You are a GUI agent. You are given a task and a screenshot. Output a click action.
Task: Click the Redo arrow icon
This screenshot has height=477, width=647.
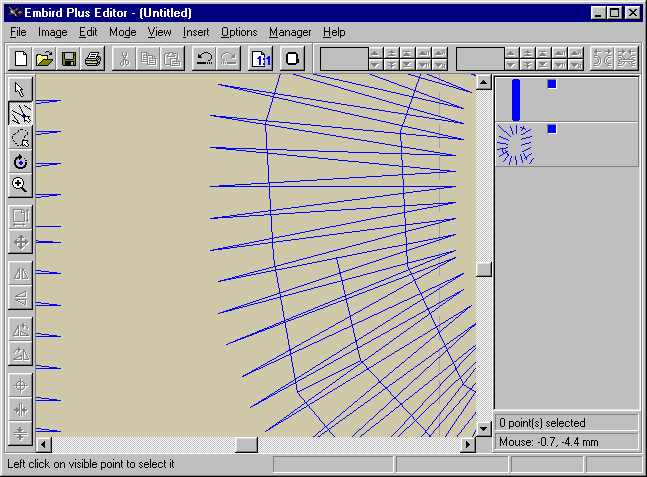(x=229, y=59)
